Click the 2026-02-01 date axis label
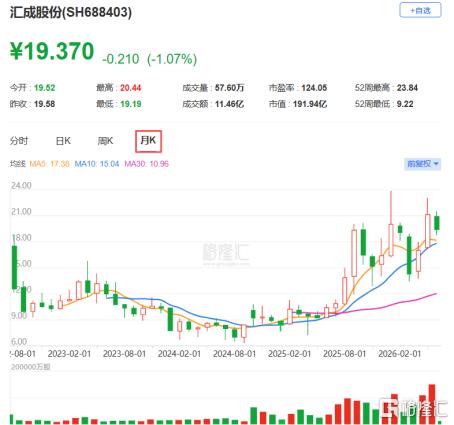Screen dimensions: 454x425 tap(400, 354)
